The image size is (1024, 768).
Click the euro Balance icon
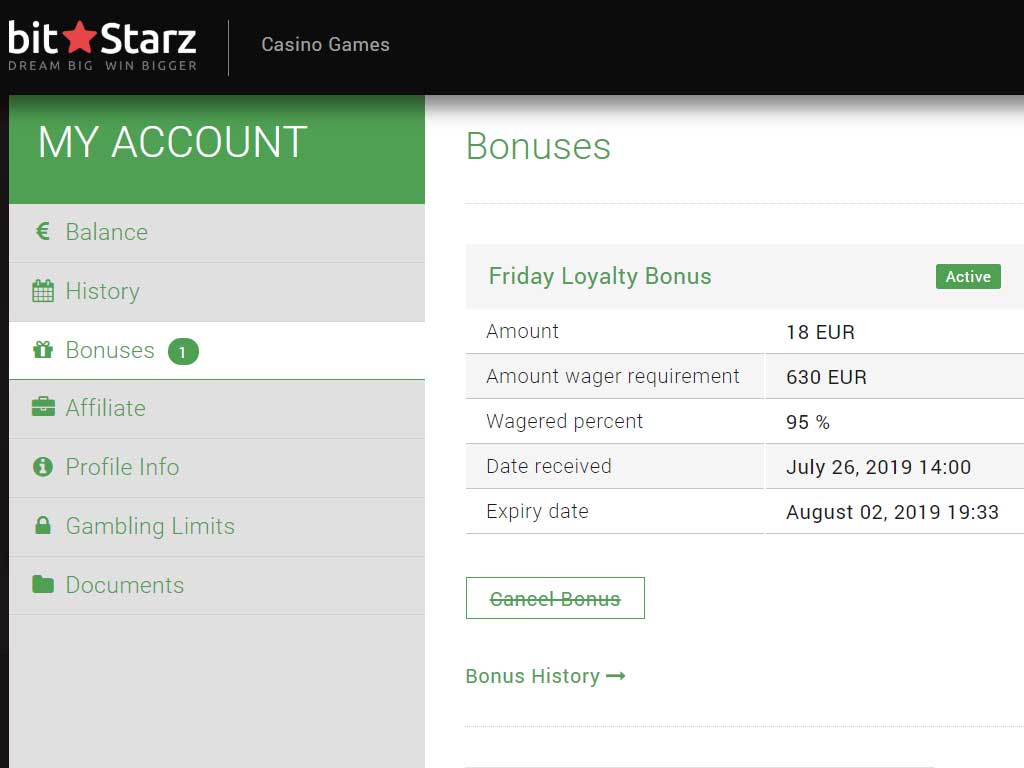point(43,232)
